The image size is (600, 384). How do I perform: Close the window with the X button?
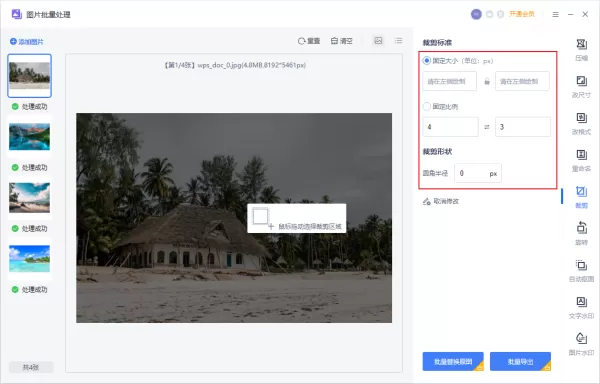click(x=585, y=14)
